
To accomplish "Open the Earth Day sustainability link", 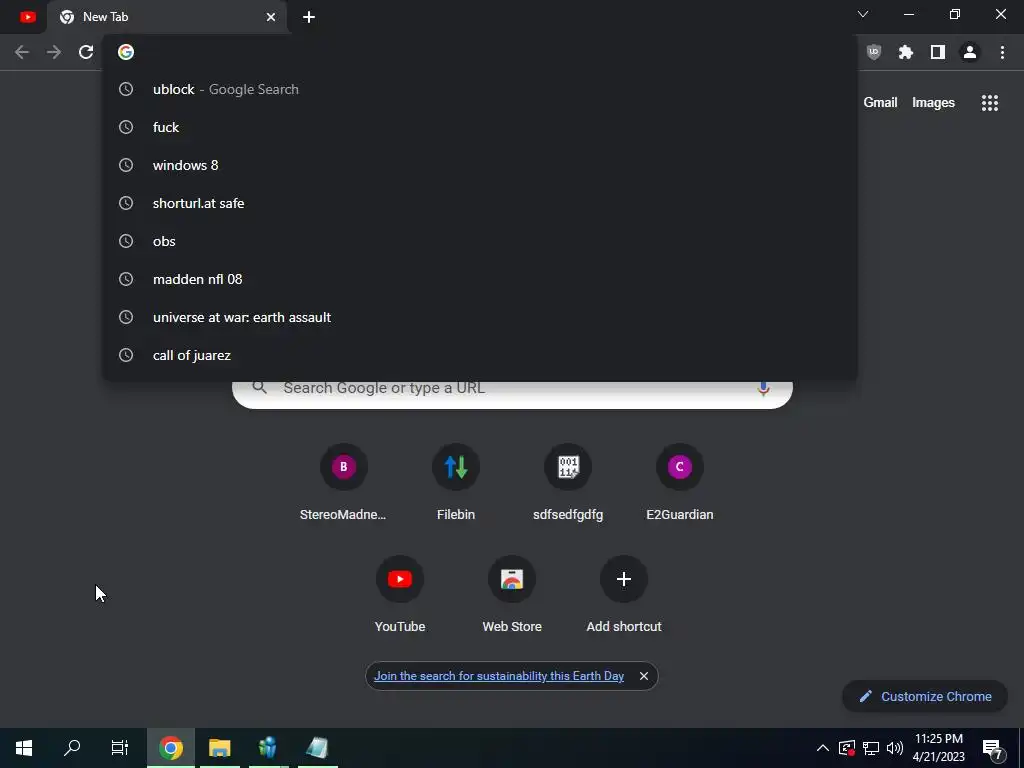I will tap(499, 676).
